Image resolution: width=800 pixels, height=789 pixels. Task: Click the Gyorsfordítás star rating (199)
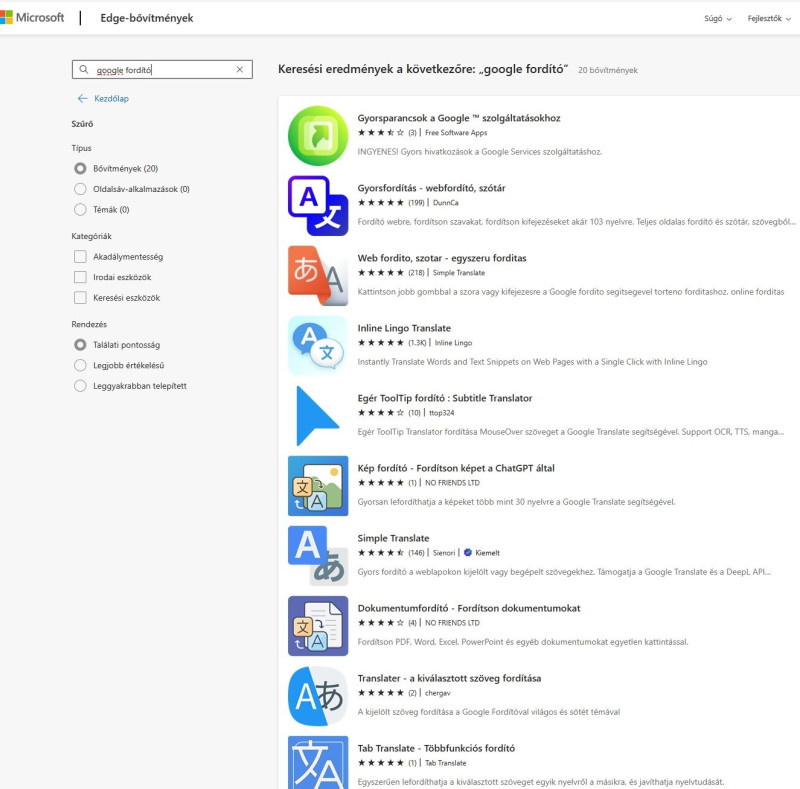[x=391, y=203]
